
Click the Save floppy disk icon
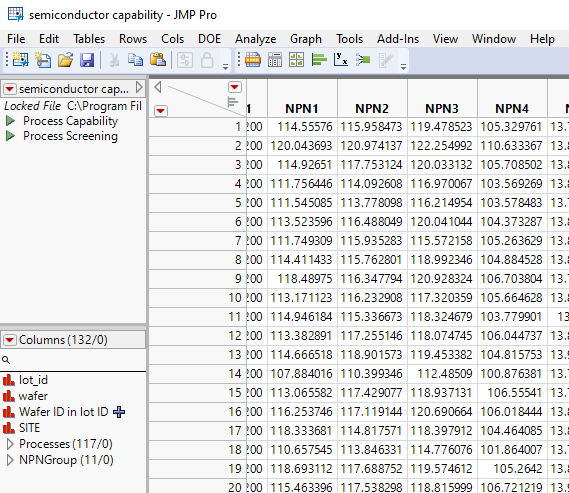[x=87, y=60]
